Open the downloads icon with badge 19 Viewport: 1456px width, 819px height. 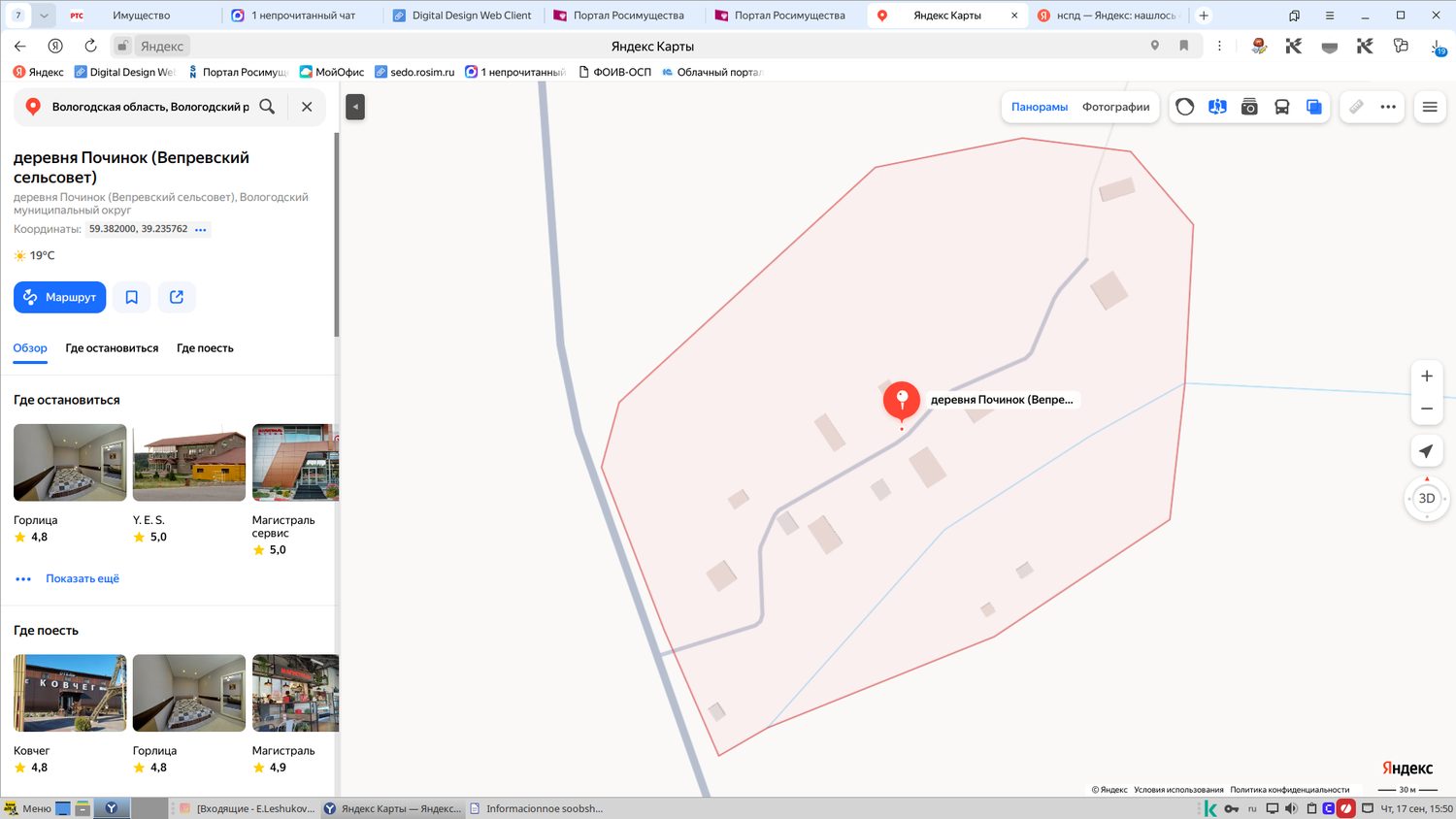click(1438, 47)
